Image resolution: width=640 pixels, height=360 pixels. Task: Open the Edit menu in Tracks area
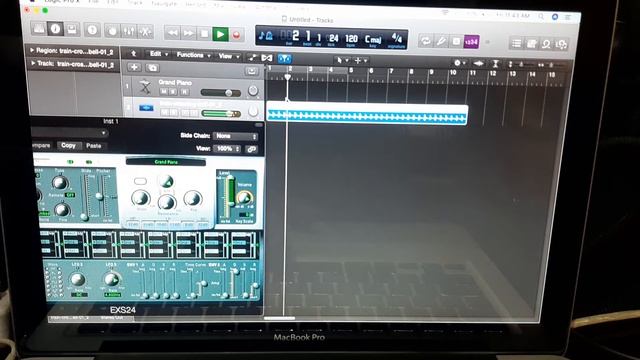(x=159, y=54)
